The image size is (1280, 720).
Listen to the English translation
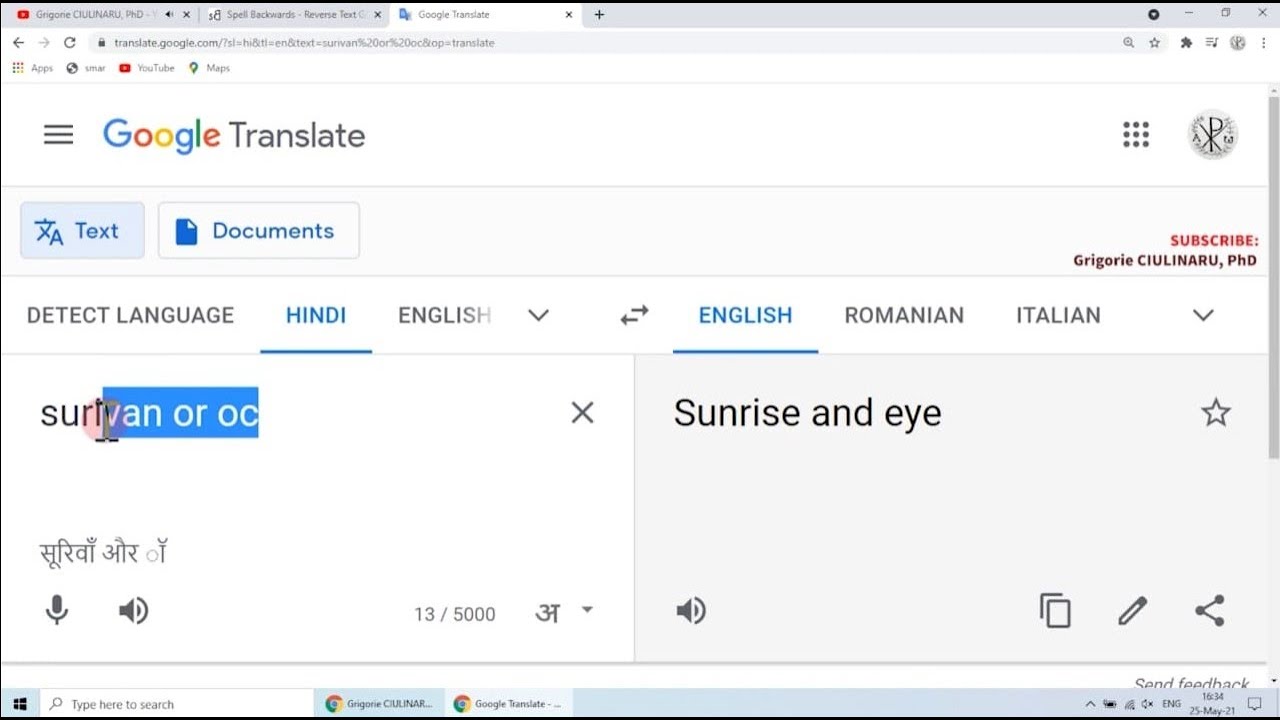pyautogui.click(x=691, y=611)
